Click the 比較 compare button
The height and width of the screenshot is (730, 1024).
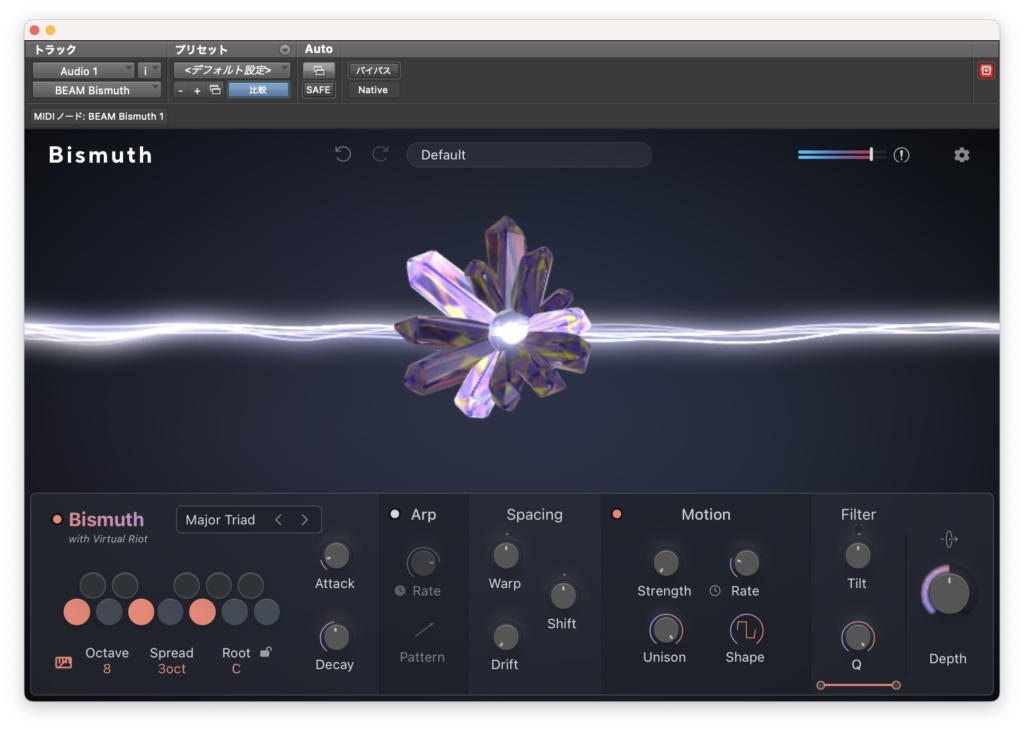258,89
